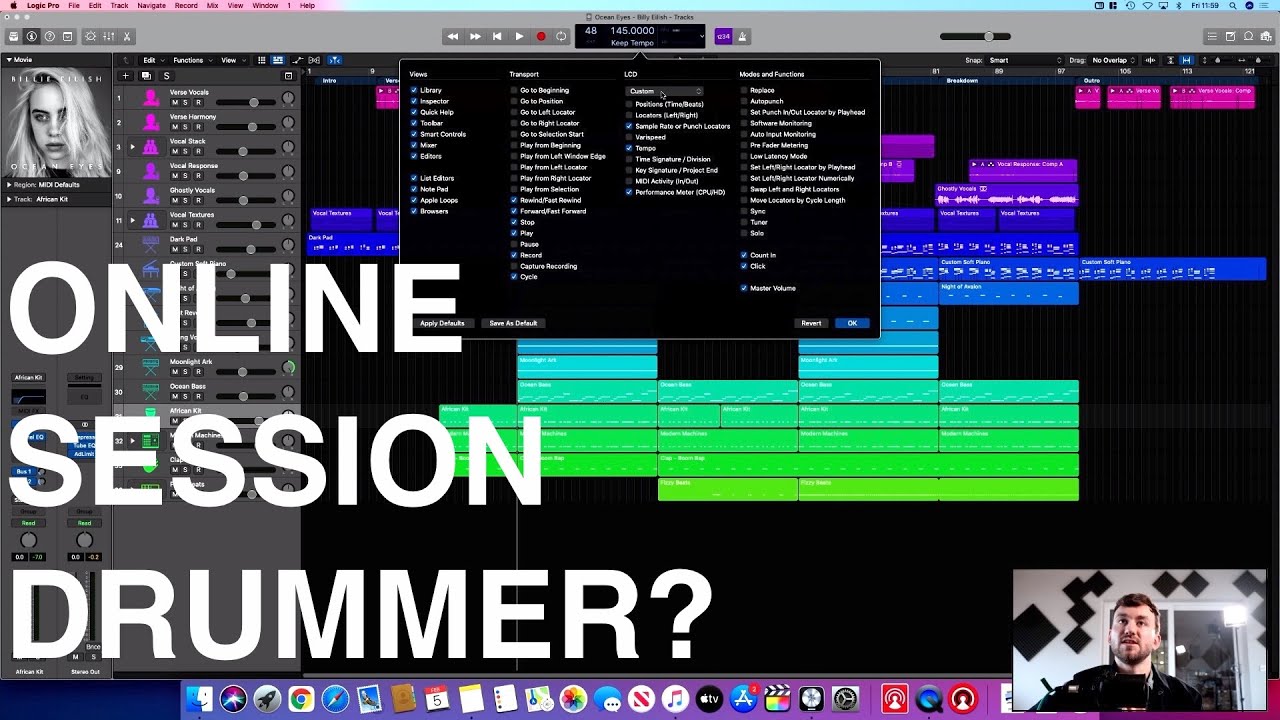
Task: Confirm the dialog with OK
Action: coord(852,323)
